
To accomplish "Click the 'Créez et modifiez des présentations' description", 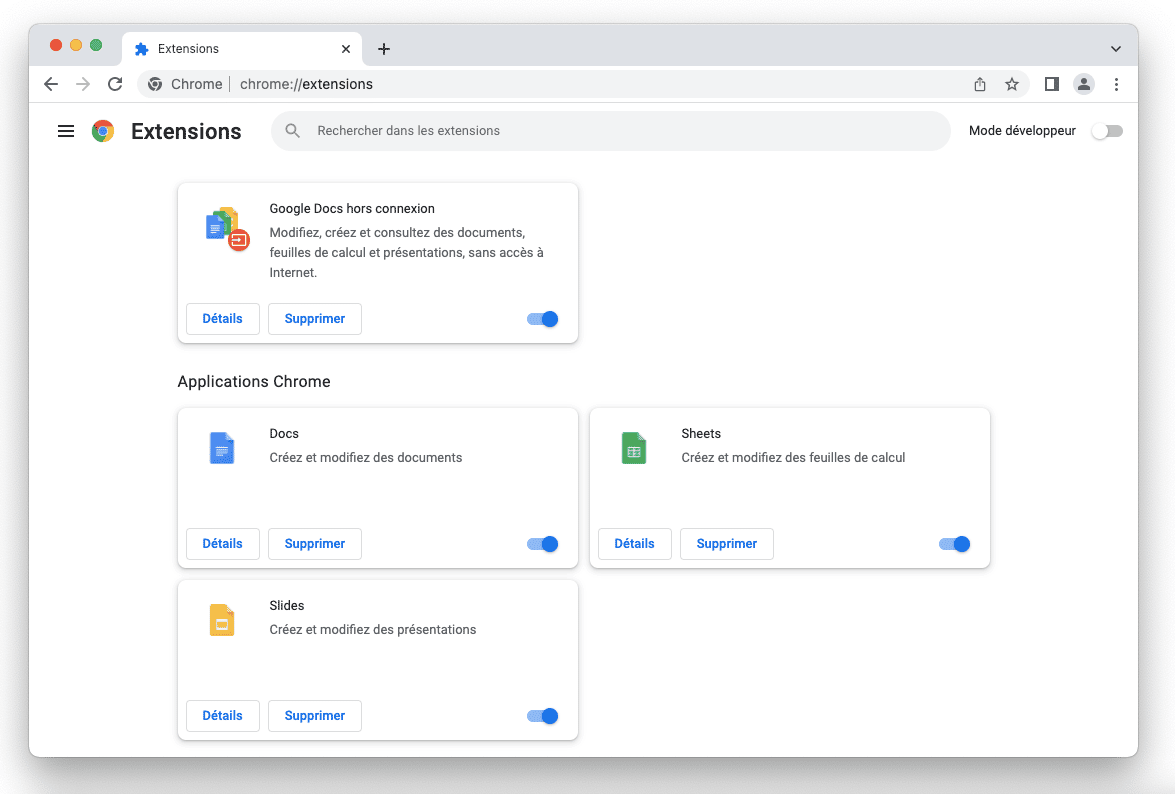I will pos(373,630).
